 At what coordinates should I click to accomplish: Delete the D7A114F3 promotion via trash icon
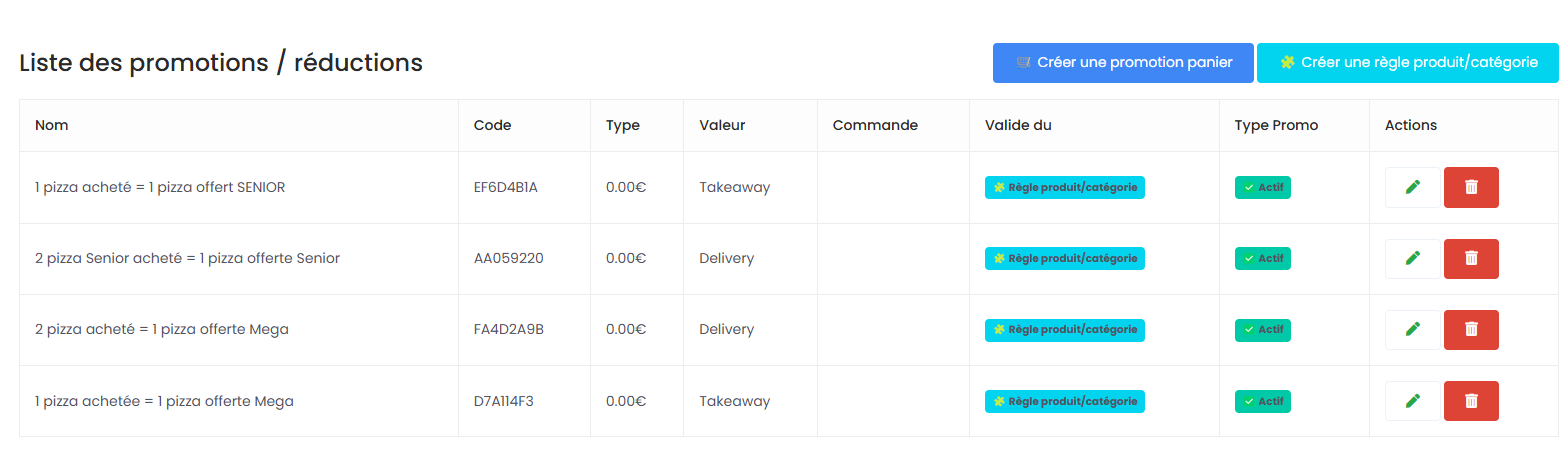1471,401
